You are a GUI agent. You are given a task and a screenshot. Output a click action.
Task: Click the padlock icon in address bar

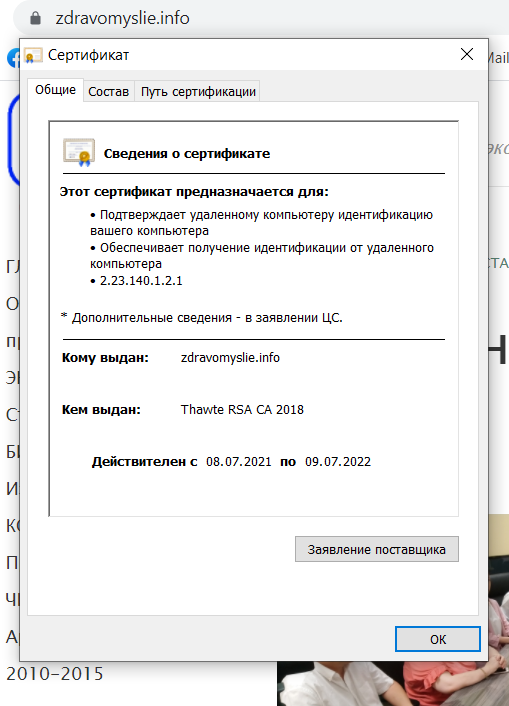click(35, 18)
